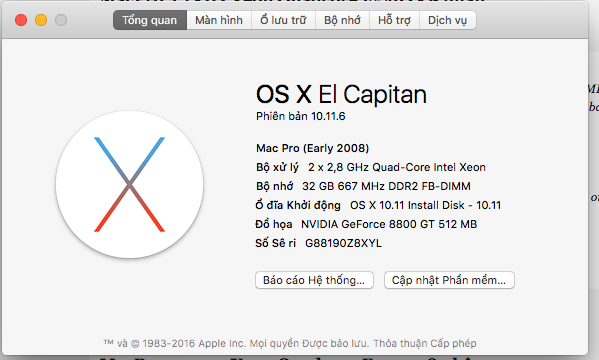Click Cập nhật Phần mềm button
Image resolution: width=599 pixels, height=360 pixels.
point(449,280)
